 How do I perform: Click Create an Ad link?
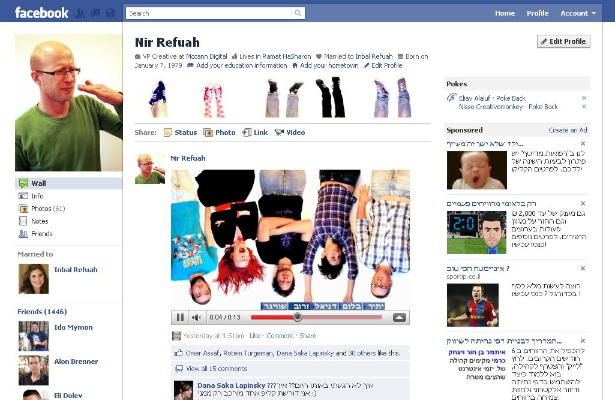coord(568,130)
